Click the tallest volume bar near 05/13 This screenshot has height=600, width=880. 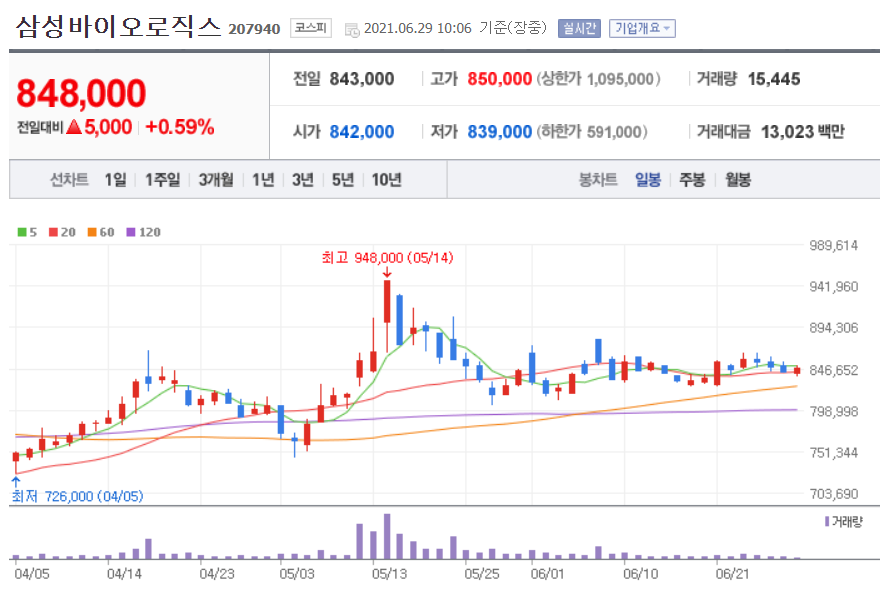pyautogui.click(x=387, y=536)
